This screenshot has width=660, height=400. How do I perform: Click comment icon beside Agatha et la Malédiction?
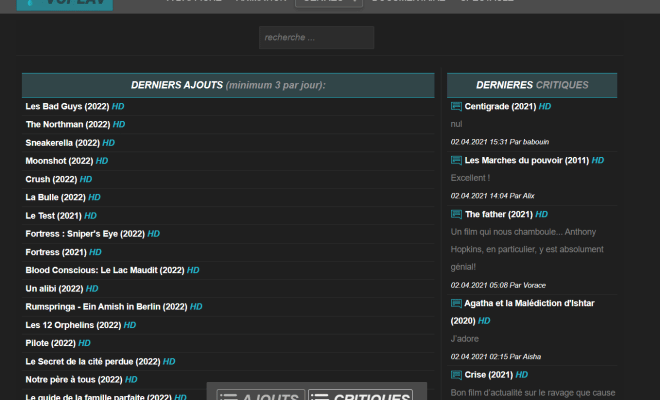tap(456, 303)
